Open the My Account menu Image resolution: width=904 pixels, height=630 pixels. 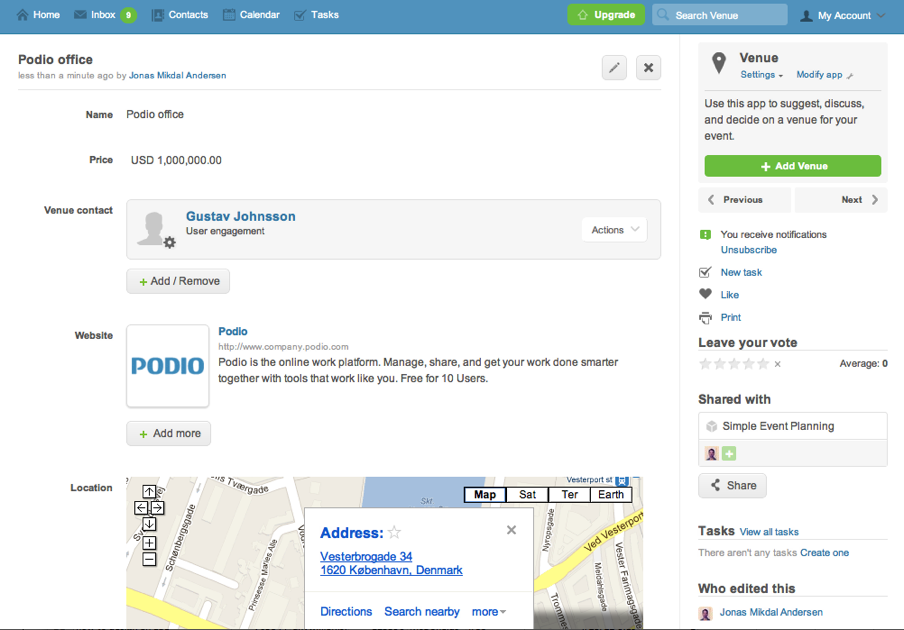pyautogui.click(x=843, y=15)
